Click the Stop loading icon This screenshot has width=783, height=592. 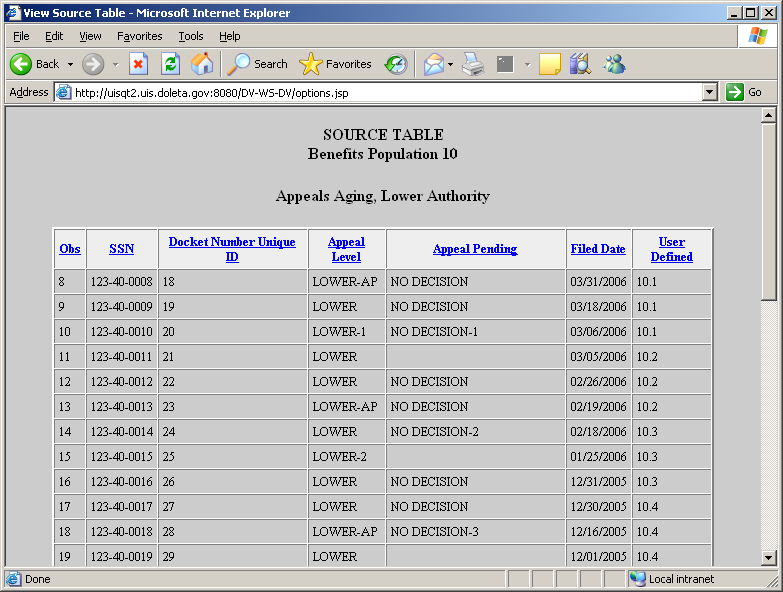click(x=139, y=64)
